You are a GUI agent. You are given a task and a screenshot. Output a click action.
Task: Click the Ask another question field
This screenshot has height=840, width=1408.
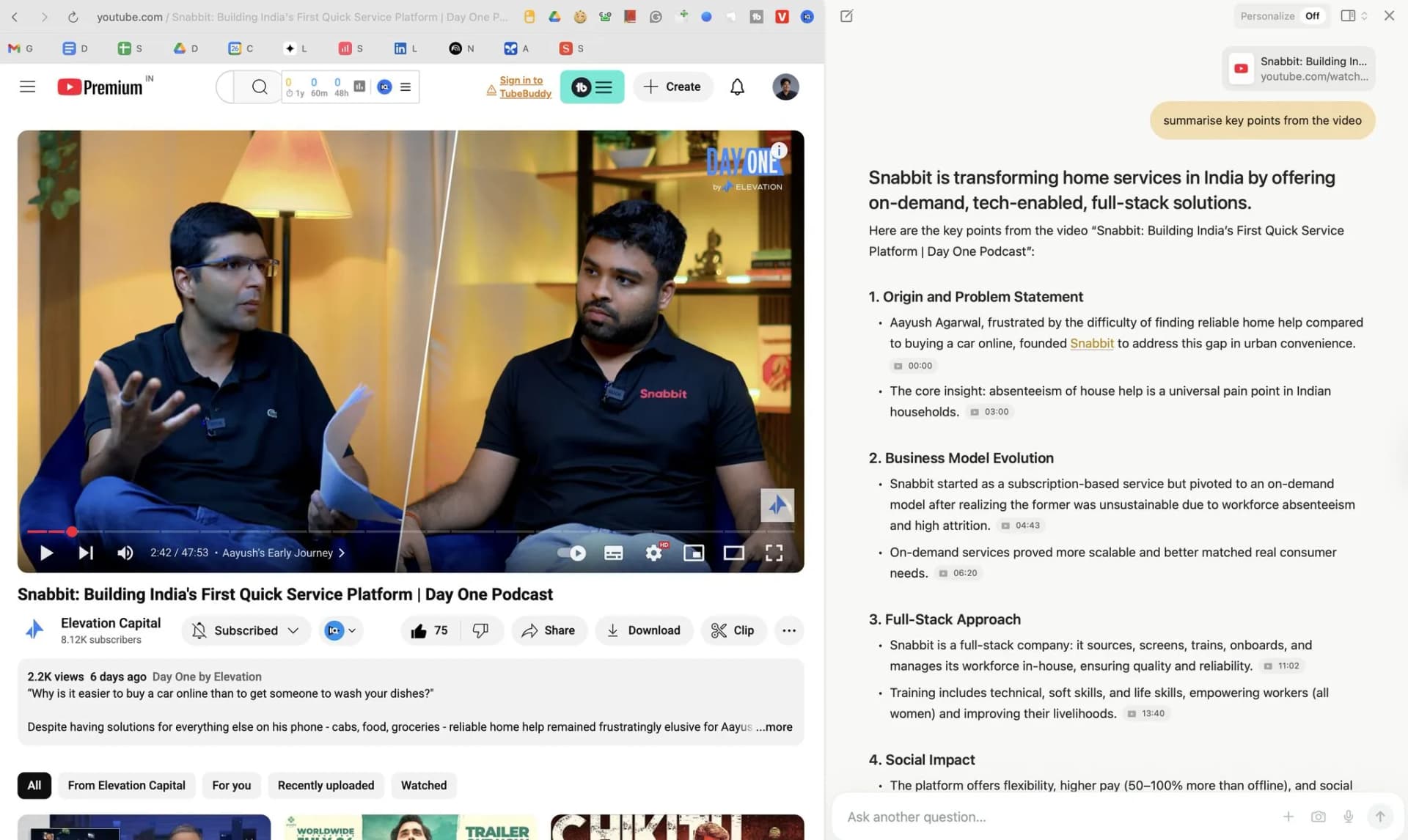pyautogui.click(x=1056, y=817)
